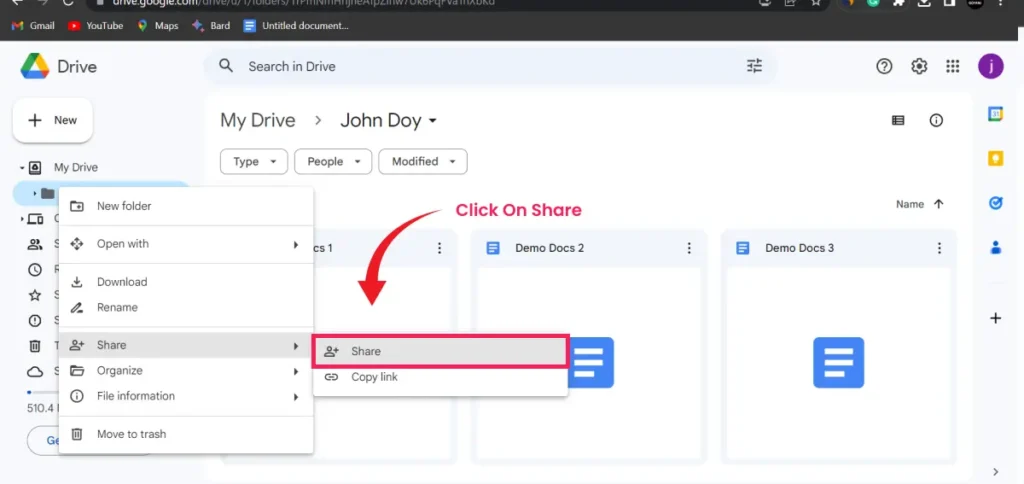Expand the Type filter dropdown
The image size is (1024, 484).
254,161
